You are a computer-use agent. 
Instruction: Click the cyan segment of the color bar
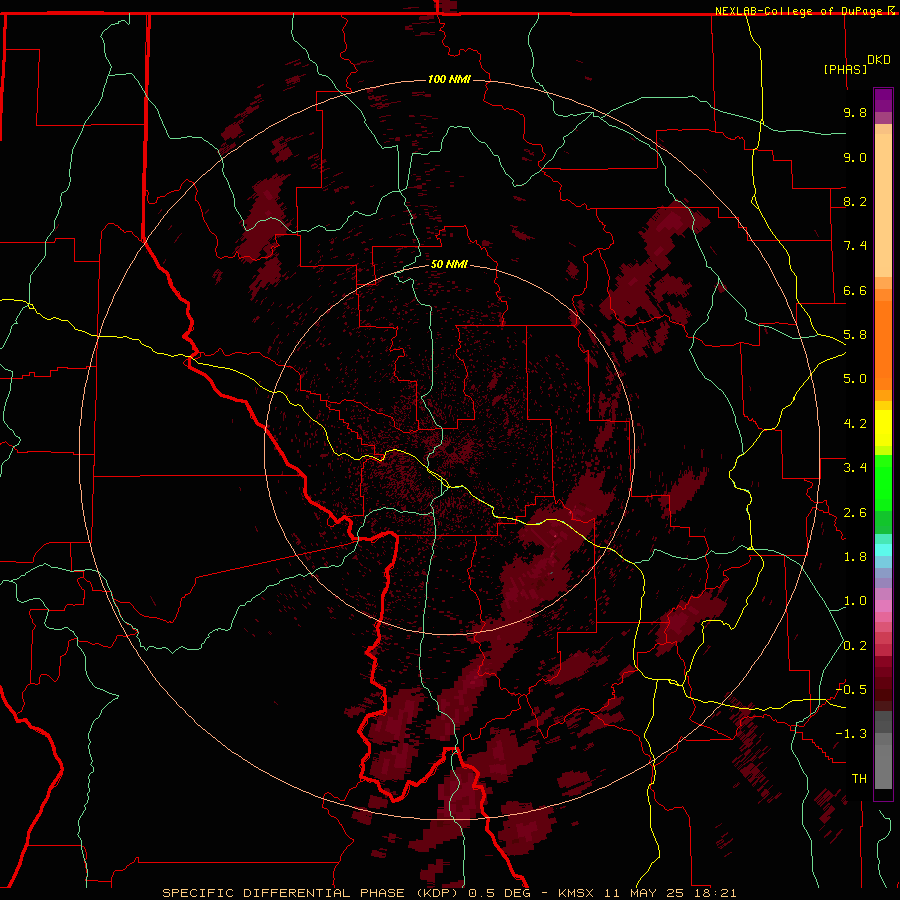[883, 550]
